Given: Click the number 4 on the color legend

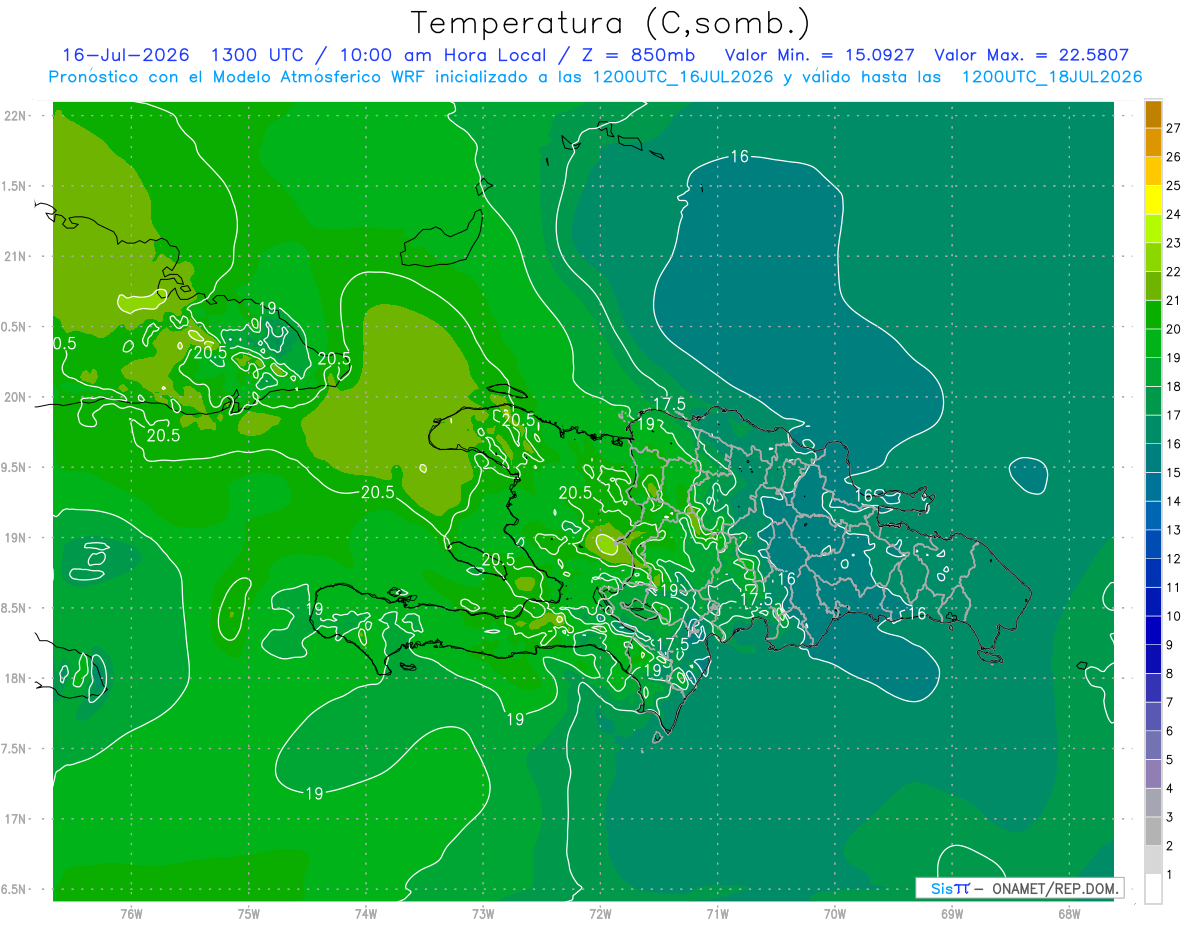Looking at the screenshot, I should pyautogui.click(x=1170, y=788).
